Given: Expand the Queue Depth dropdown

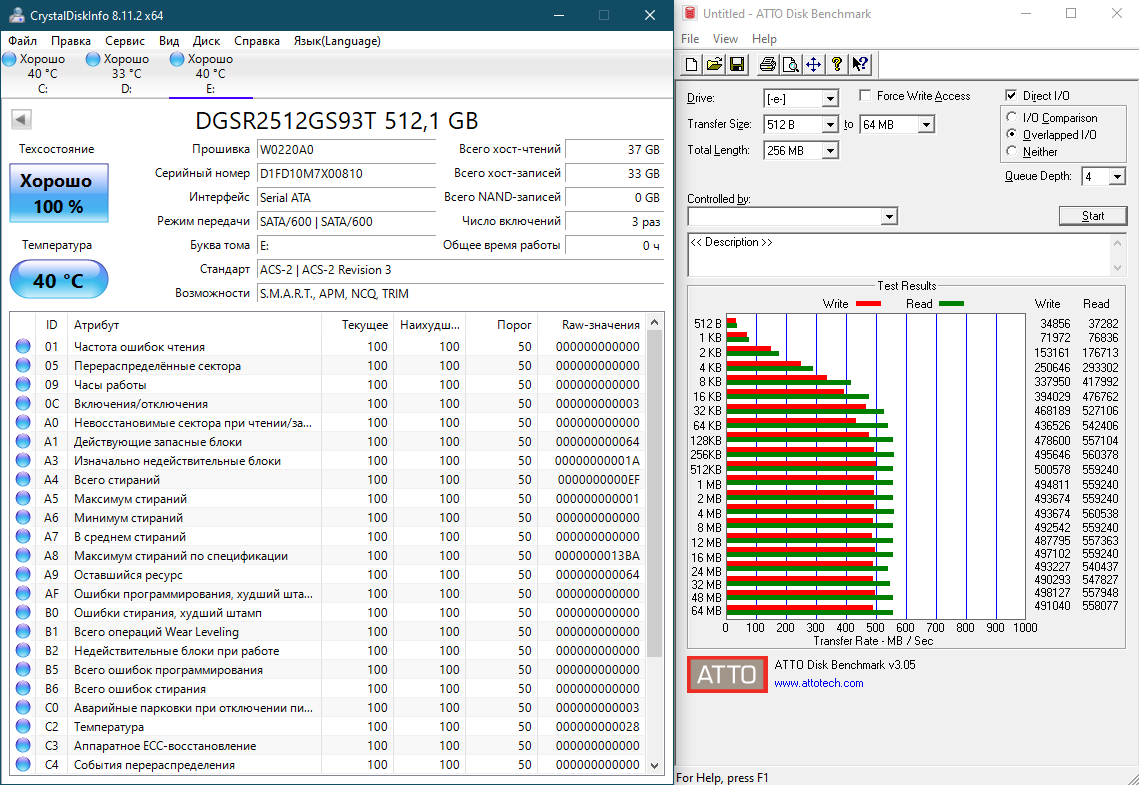Looking at the screenshot, I should click(1116, 177).
